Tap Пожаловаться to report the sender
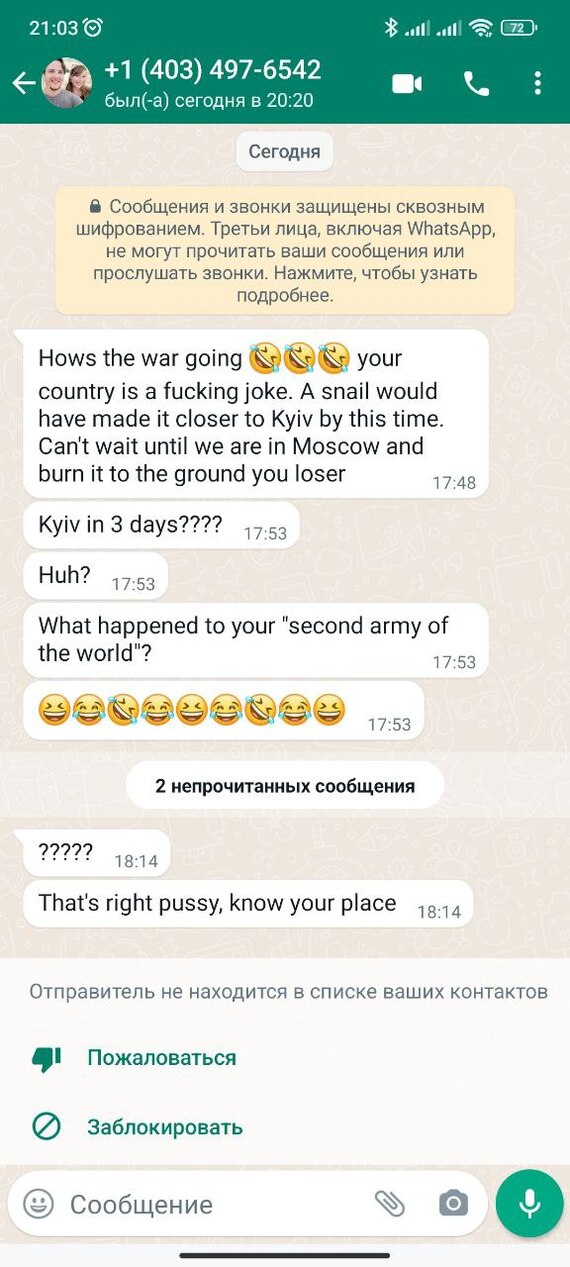Viewport: 570px width, 1267px height. [161, 1058]
